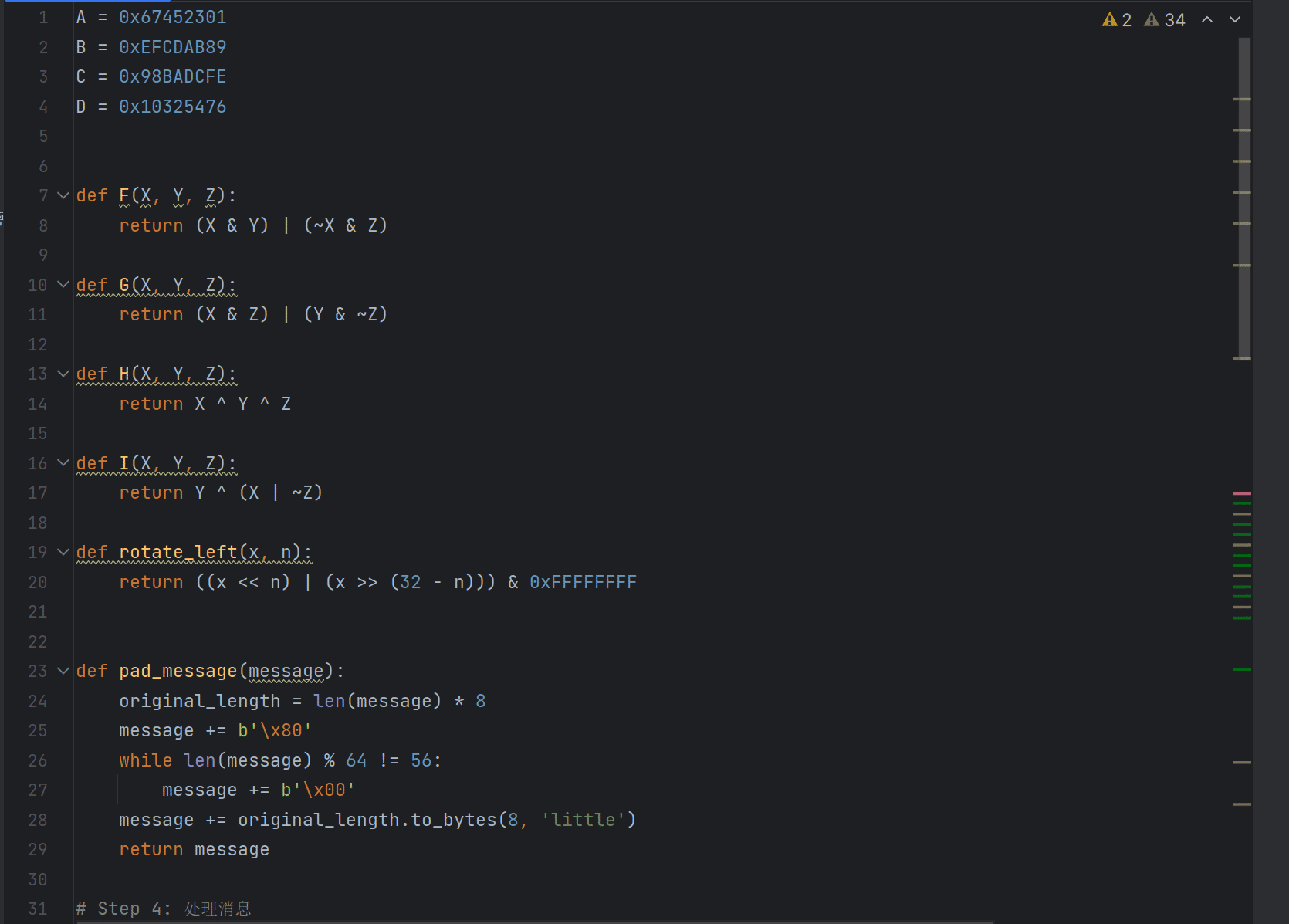
Task: Click the 0xFFFFFFFF mask constant
Action: pos(583,583)
